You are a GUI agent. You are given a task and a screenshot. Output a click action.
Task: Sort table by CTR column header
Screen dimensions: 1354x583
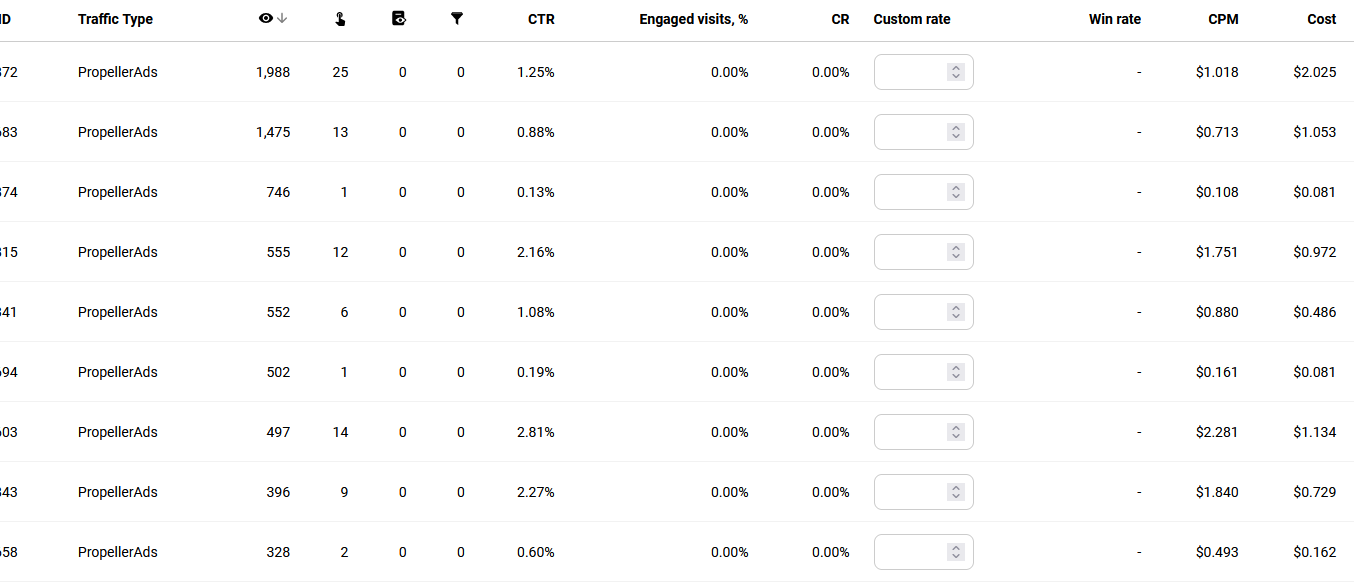click(x=541, y=19)
